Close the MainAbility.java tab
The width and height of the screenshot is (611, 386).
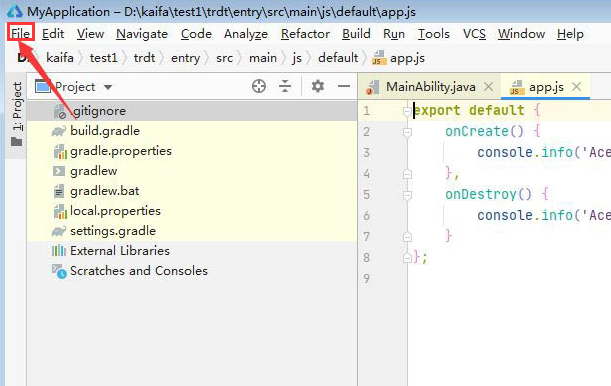(x=488, y=86)
